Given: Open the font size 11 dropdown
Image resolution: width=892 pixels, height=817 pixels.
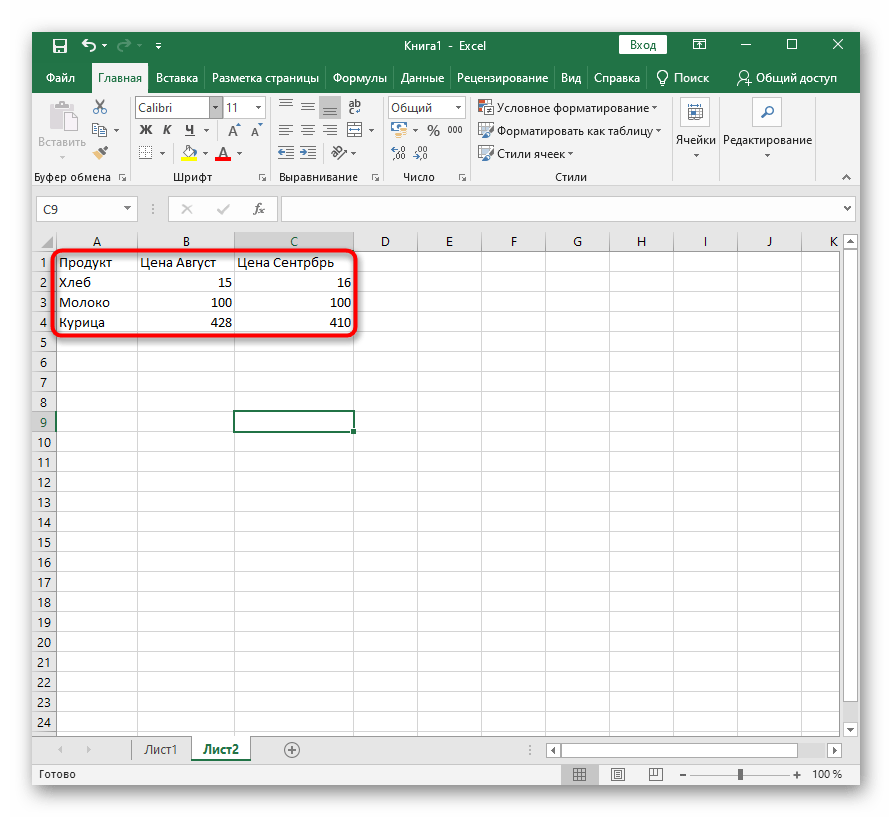Looking at the screenshot, I should coord(258,108).
